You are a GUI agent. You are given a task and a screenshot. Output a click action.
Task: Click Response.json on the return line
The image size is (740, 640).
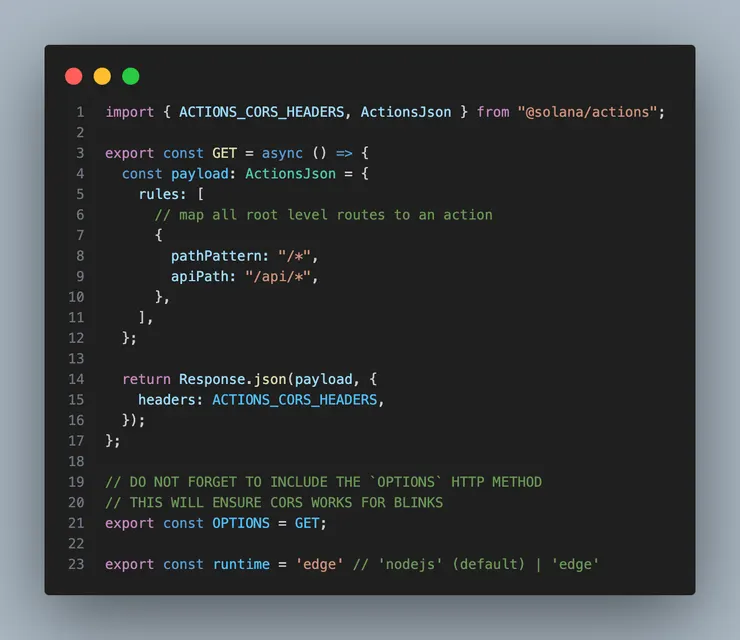coord(233,379)
